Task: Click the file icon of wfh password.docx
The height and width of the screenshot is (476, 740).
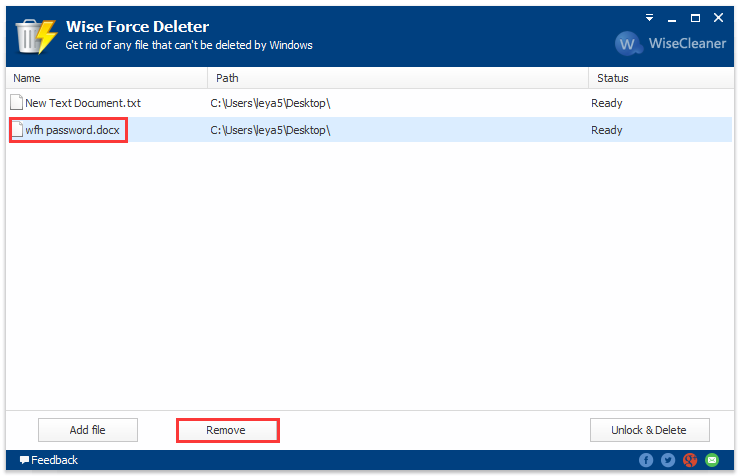Action: click(17, 129)
